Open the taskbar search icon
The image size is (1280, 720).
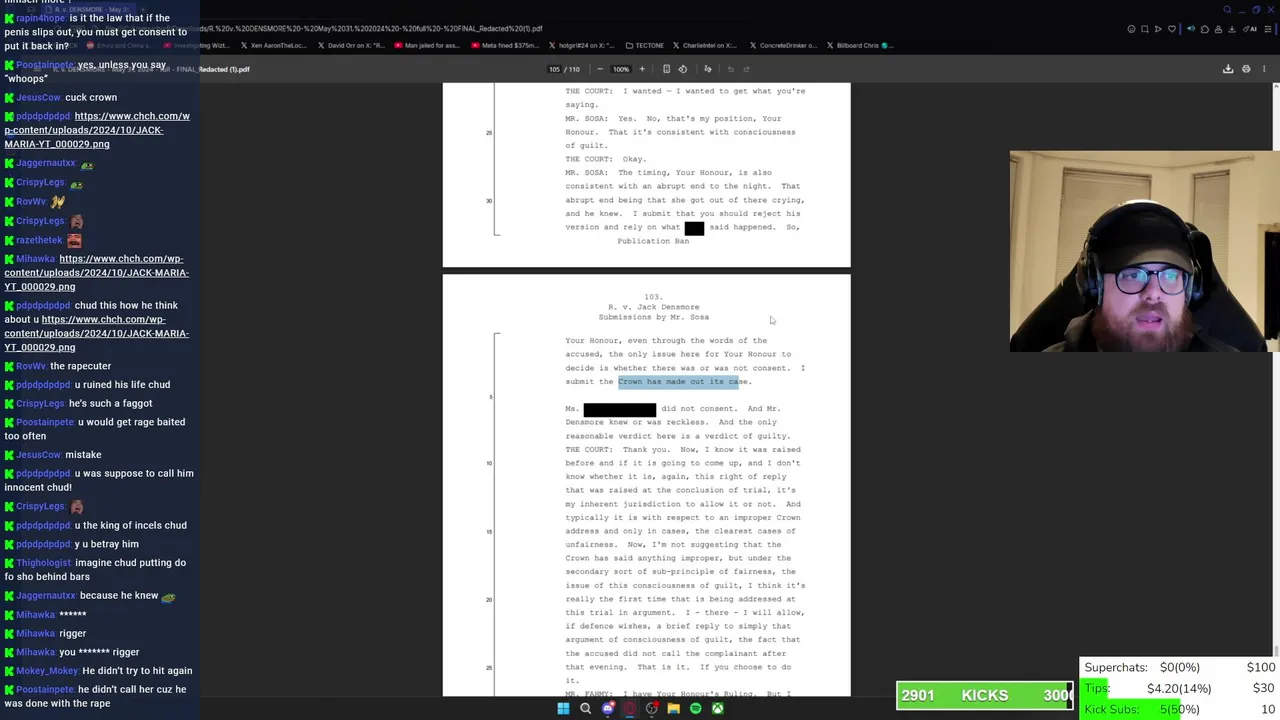[585, 709]
